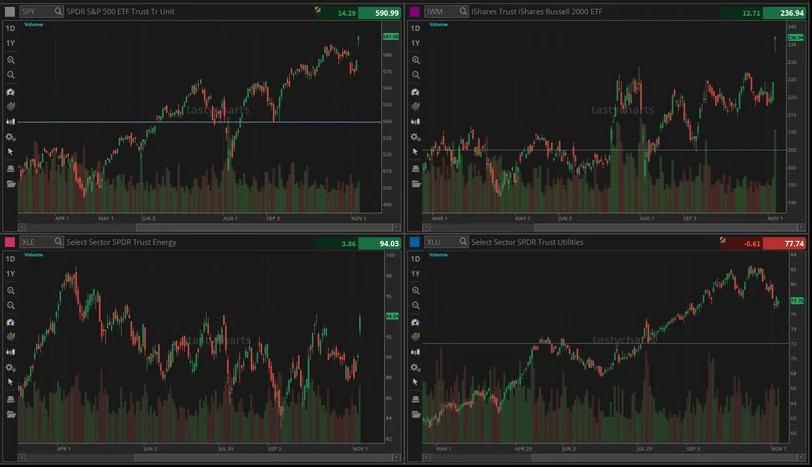Click the pink XLE color swatch

10,242
